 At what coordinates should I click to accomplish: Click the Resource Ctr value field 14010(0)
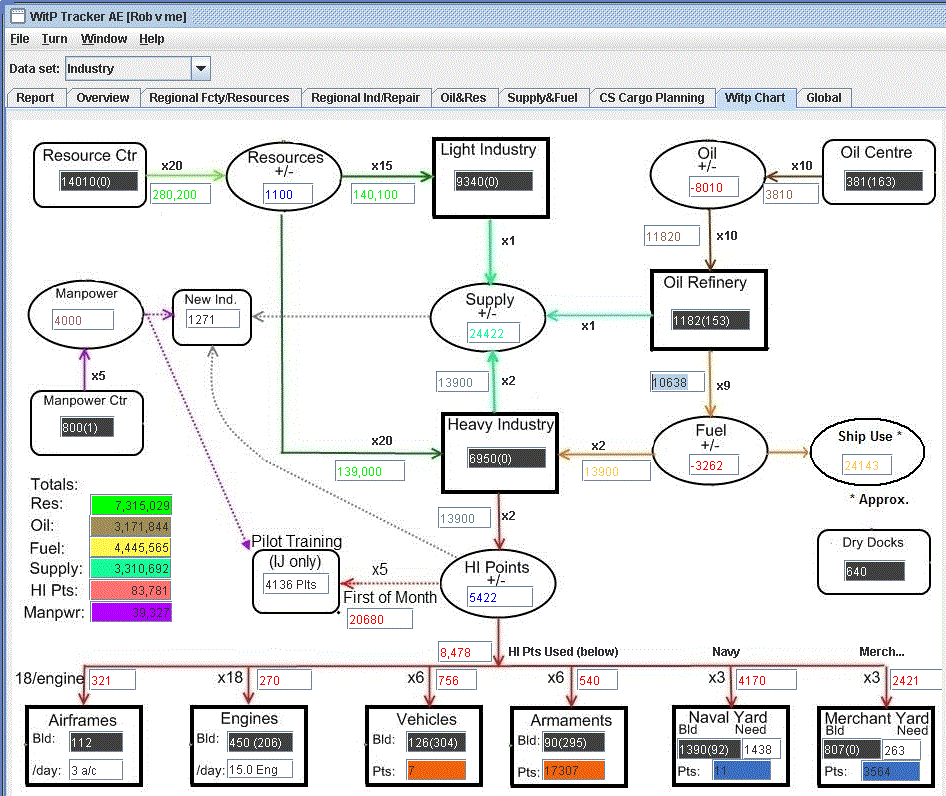click(98, 181)
